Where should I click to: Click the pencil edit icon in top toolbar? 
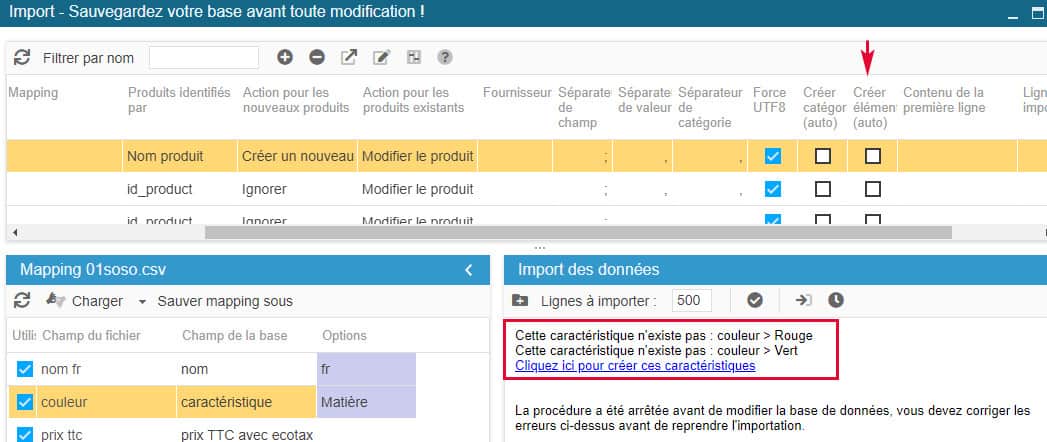(x=381, y=58)
